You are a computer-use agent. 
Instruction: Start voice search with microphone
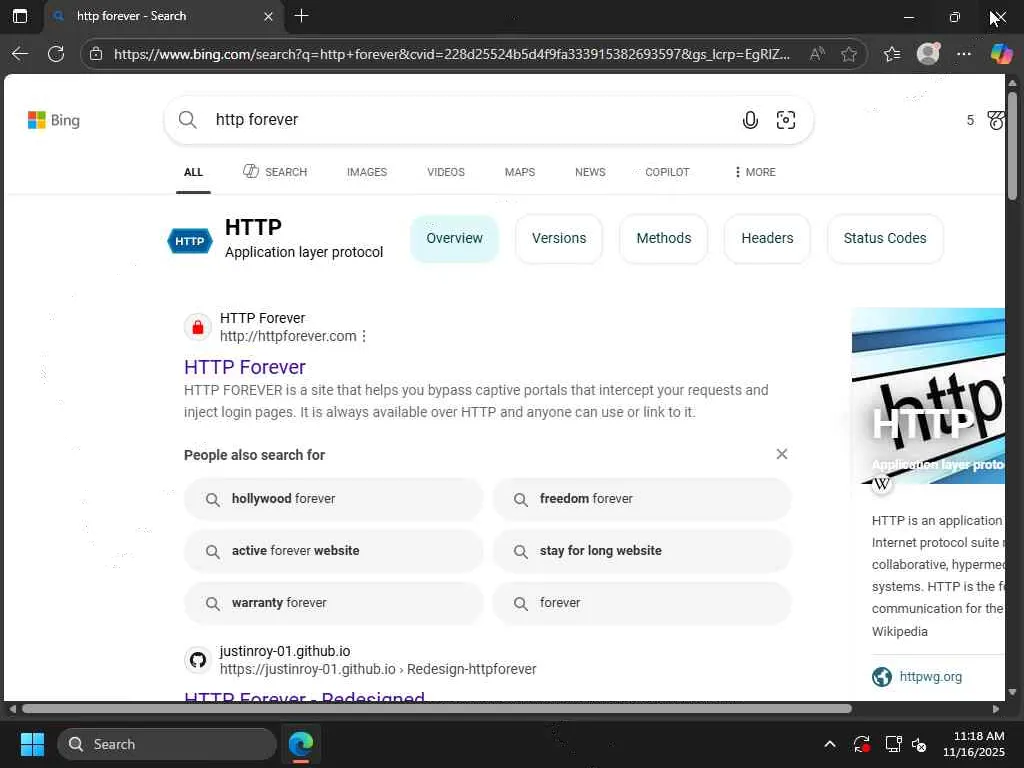click(x=750, y=120)
